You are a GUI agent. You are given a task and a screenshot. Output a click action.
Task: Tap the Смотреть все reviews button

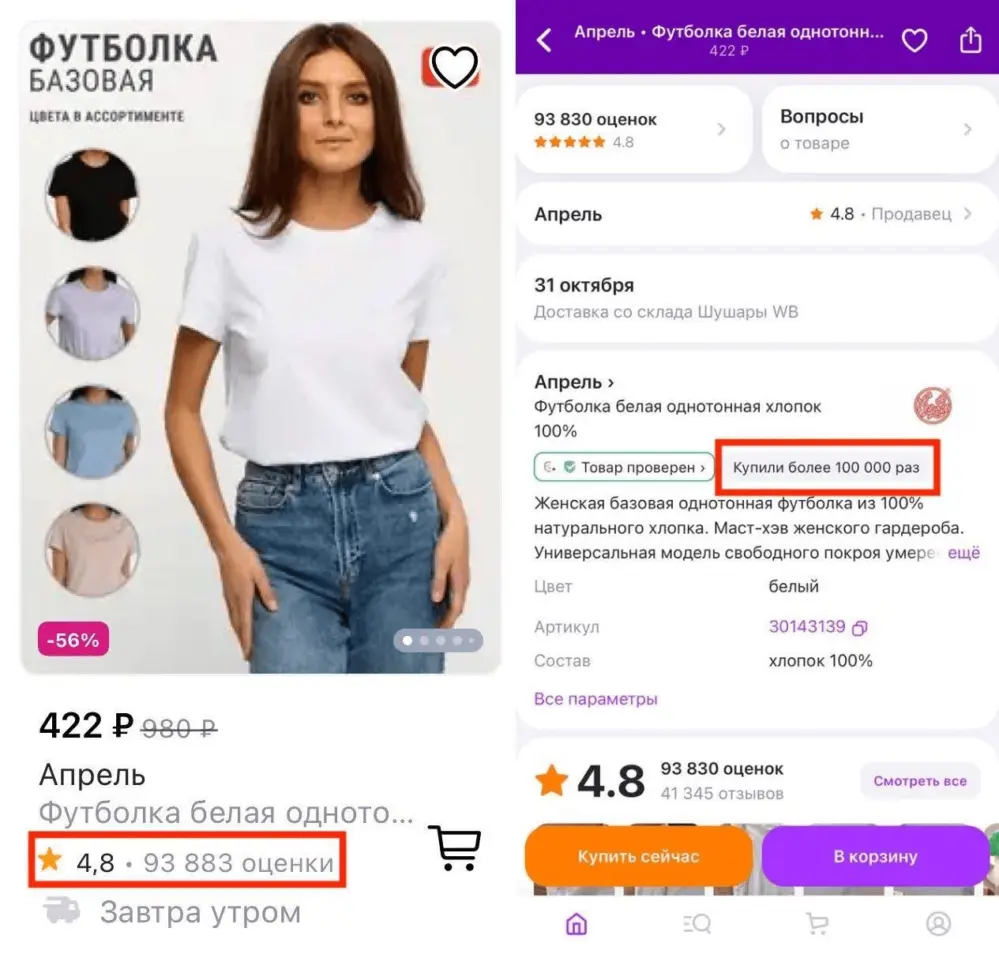(x=920, y=781)
